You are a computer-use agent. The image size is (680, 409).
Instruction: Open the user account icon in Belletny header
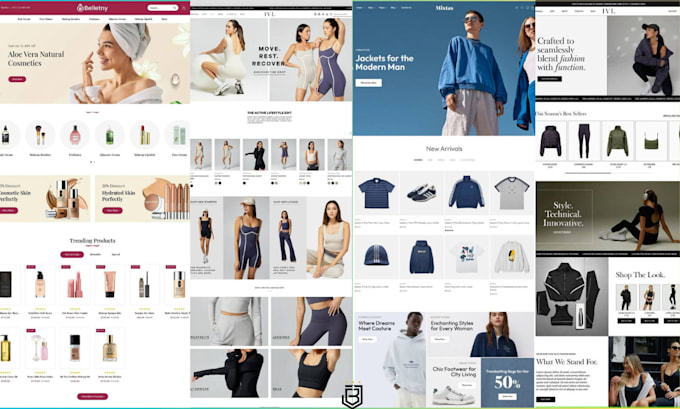(184, 8)
